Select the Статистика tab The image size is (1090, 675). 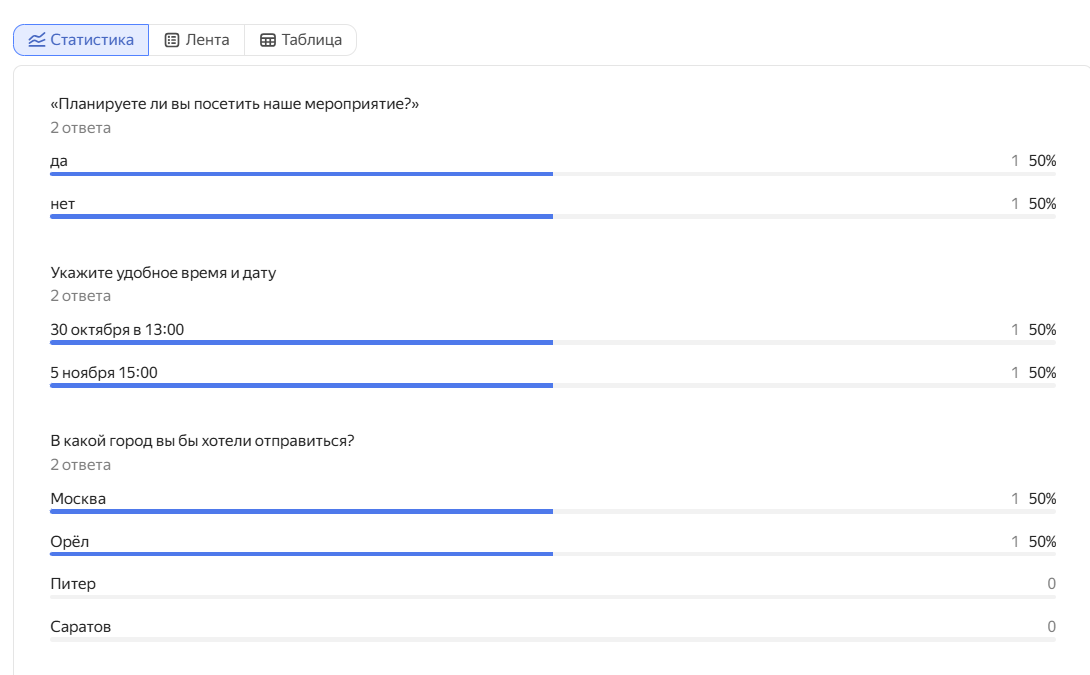tap(81, 40)
